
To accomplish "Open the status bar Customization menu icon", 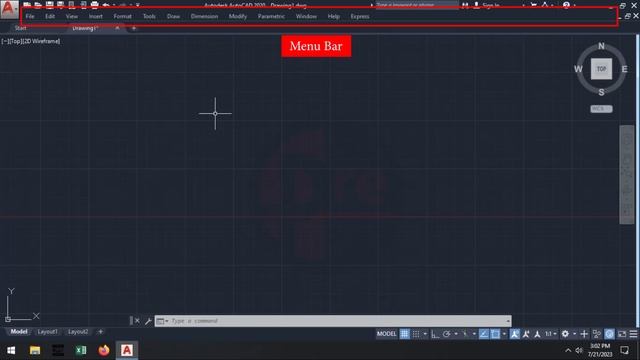I will point(633,334).
